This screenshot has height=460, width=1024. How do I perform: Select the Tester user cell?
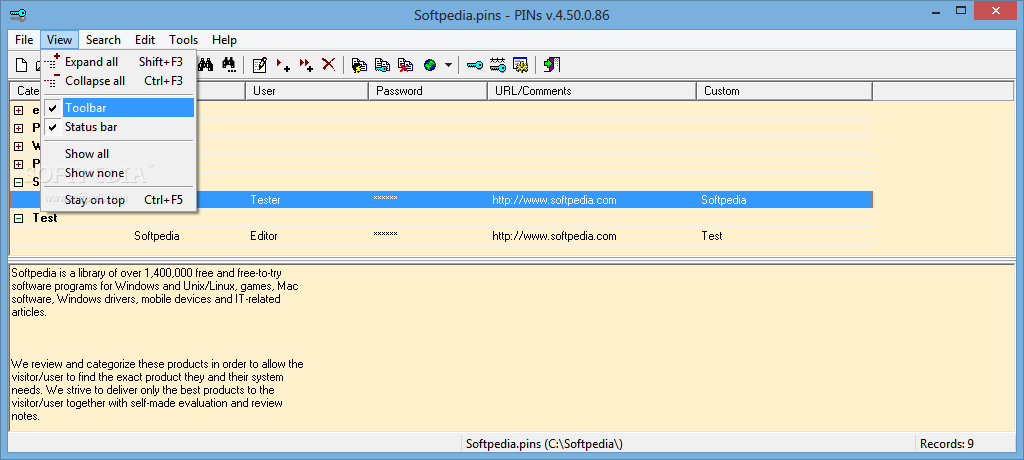pyautogui.click(x=265, y=200)
